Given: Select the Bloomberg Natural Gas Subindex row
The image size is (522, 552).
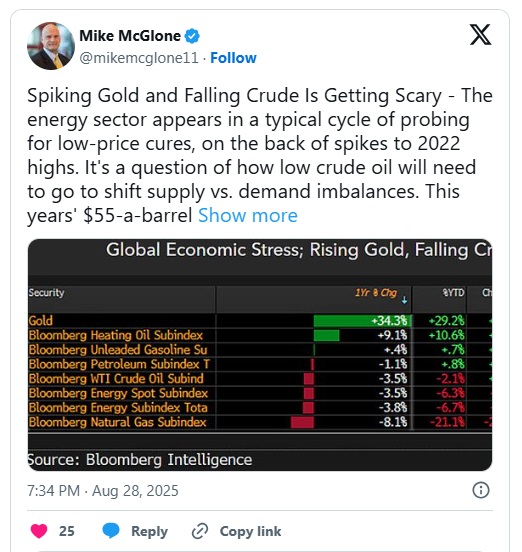Looking at the screenshot, I should click(x=259, y=422).
